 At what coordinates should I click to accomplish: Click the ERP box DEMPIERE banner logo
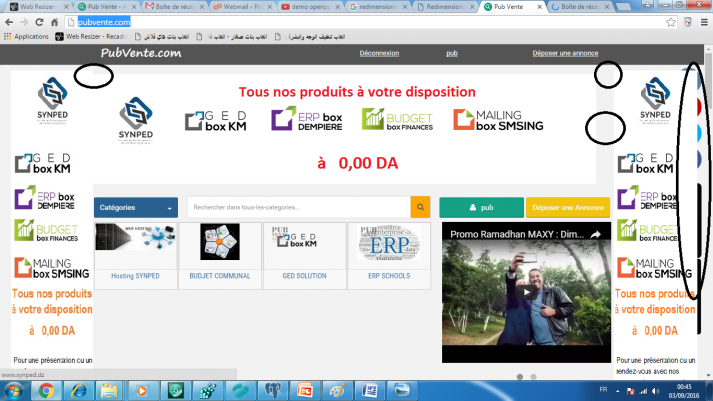(x=306, y=119)
